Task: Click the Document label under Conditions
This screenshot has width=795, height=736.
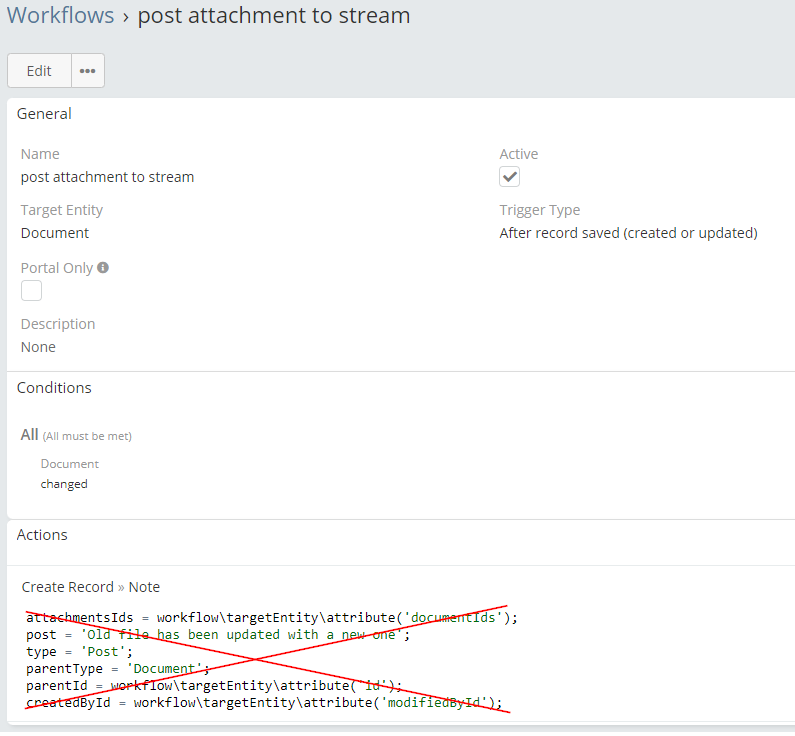Action: pos(70,464)
